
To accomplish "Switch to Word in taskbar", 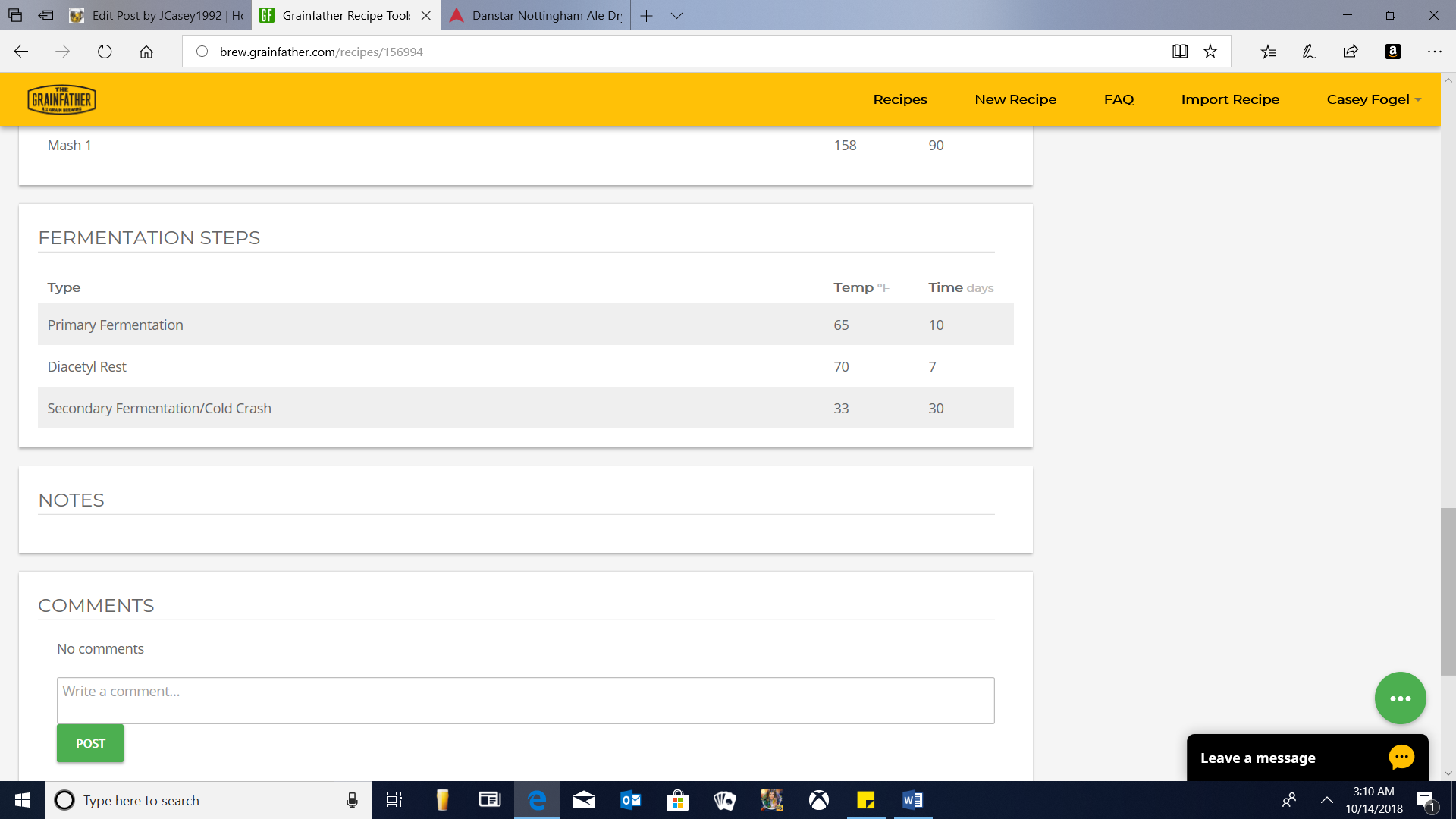I will coord(913,800).
